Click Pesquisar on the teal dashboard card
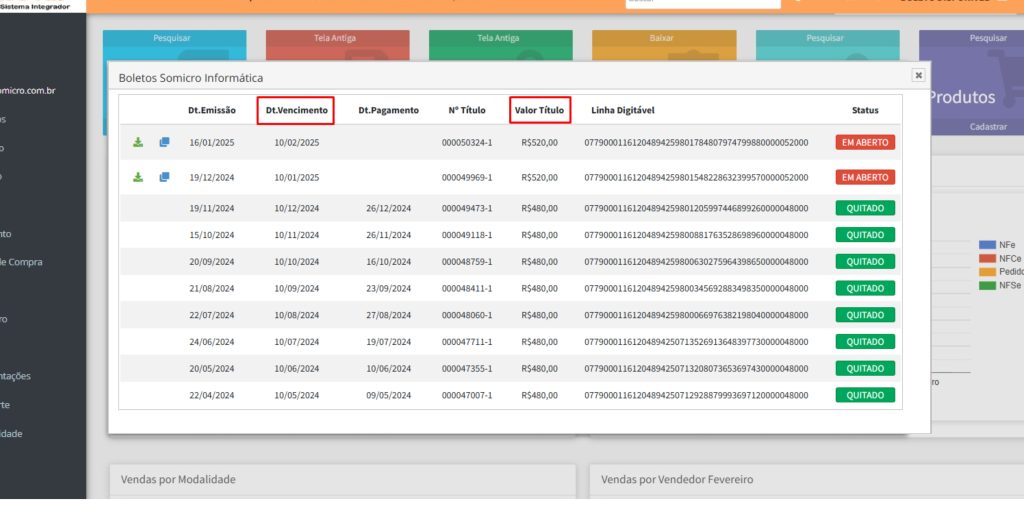This screenshot has width=1024, height=512. click(x=825, y=38)
